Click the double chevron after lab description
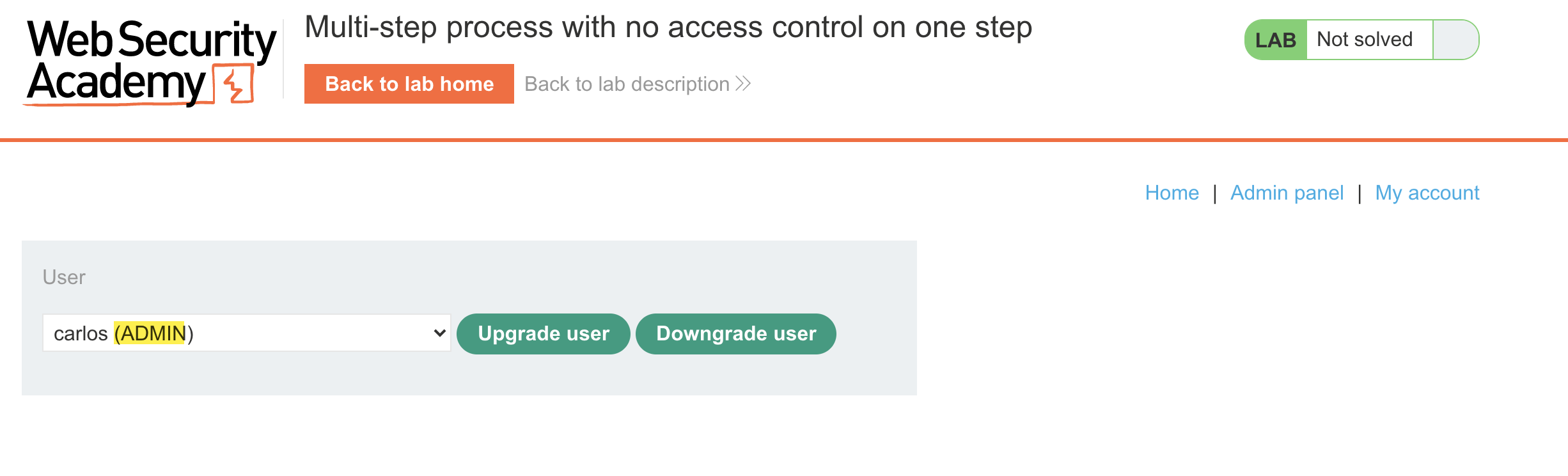 743,84
